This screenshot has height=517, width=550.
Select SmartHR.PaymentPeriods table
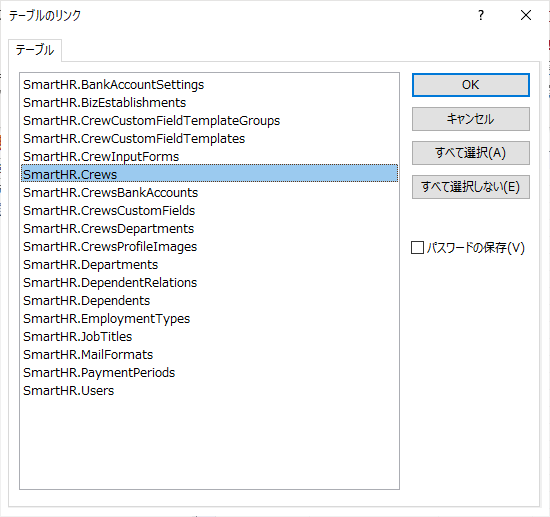coord(209,373)
